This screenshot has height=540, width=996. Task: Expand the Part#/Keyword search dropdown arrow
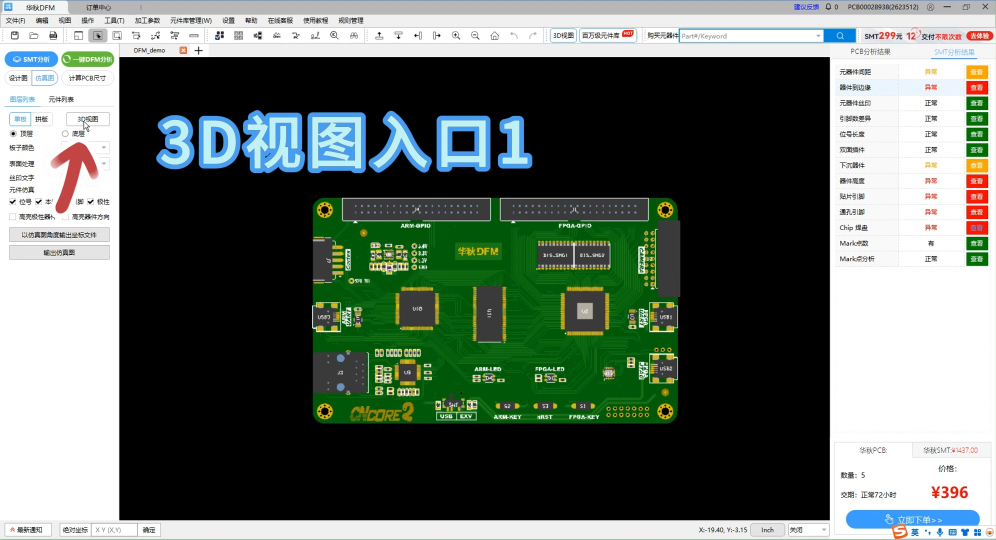coord(818,36)
